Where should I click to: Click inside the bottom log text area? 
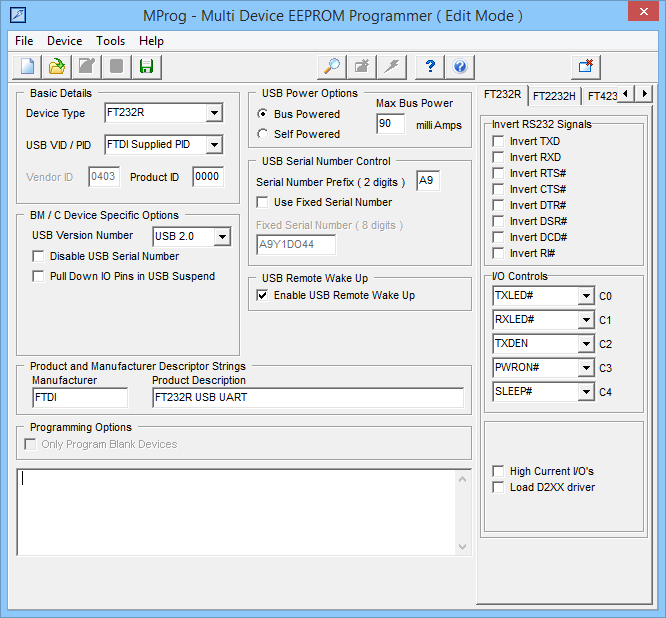point(236,512)
